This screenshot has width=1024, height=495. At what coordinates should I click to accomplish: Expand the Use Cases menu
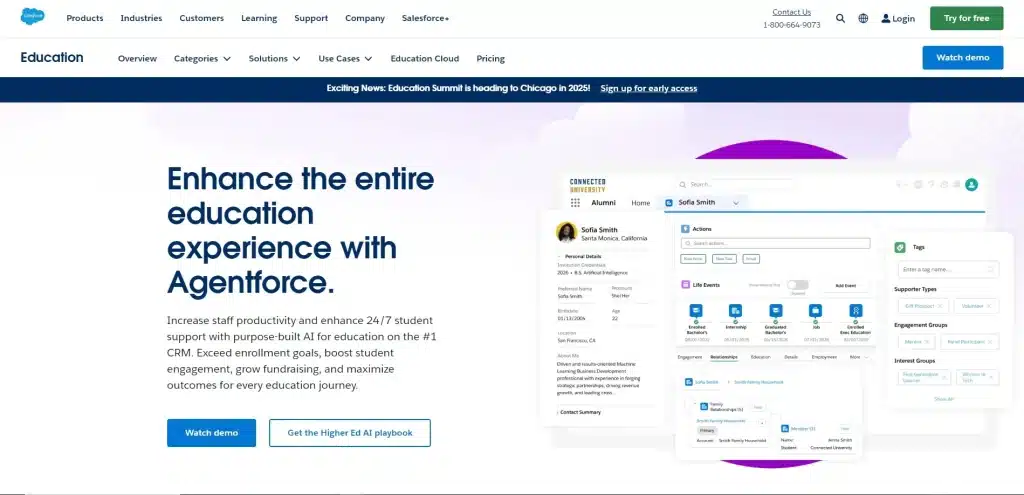click(345, 59)
